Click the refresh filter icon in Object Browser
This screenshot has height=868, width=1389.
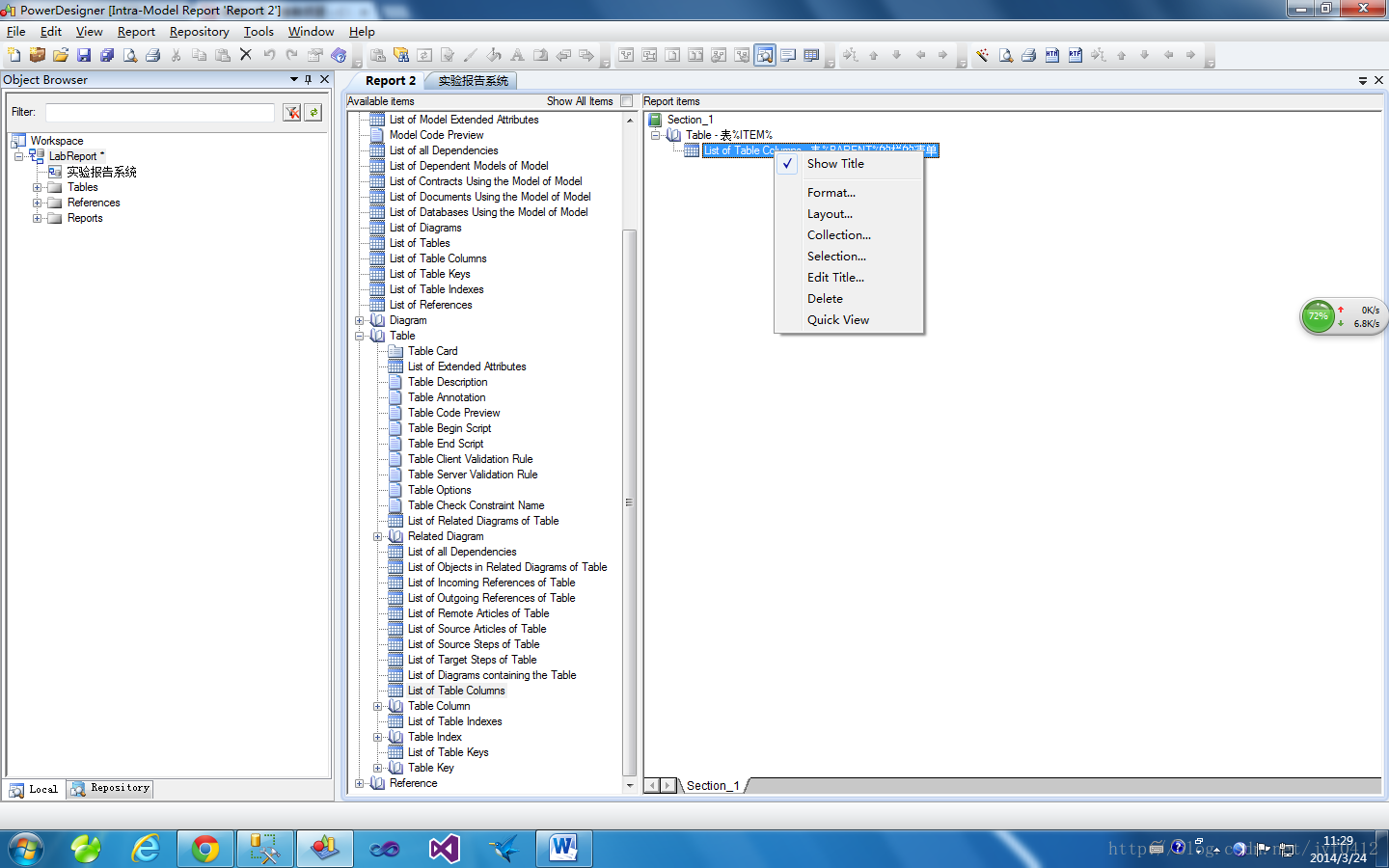[x=313, y=113]
